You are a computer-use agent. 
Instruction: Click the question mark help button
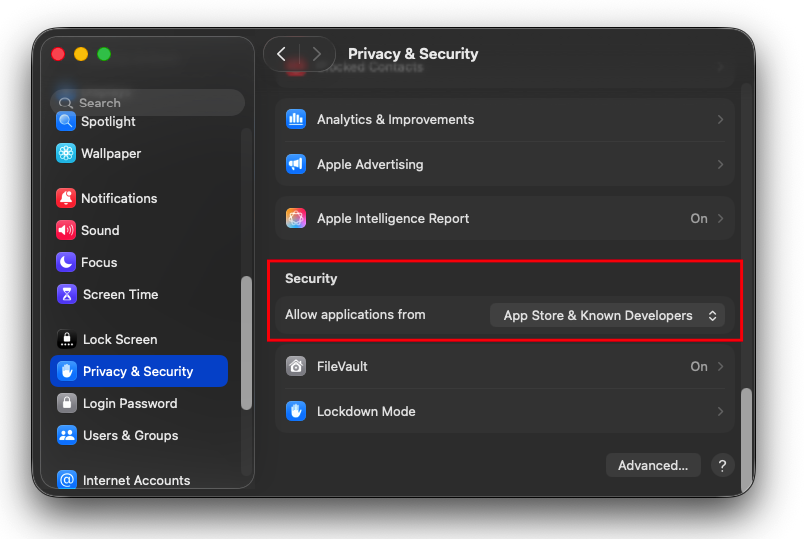pos(722,466)
